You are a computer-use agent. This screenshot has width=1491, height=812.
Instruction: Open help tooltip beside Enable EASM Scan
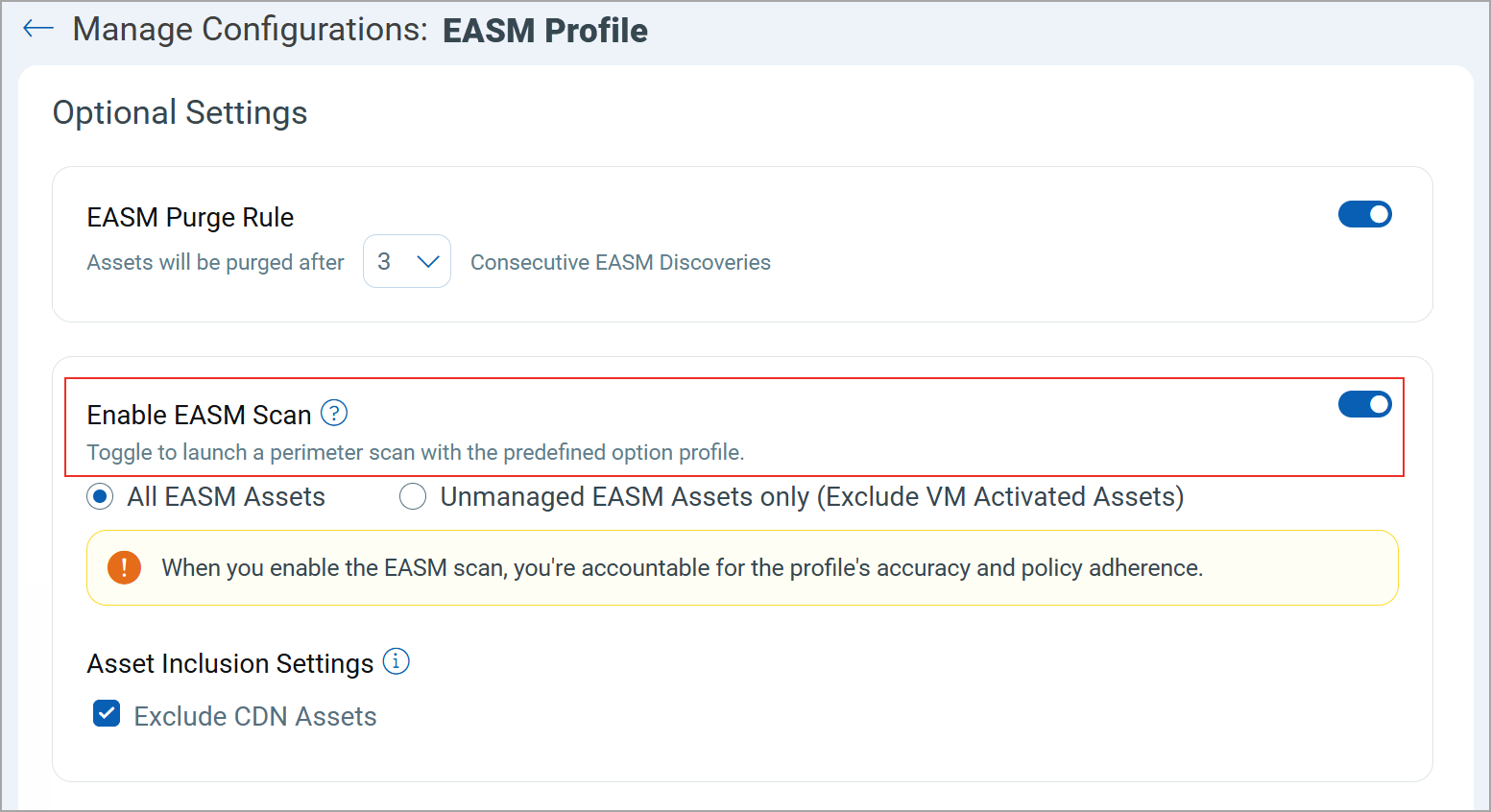[x=334, y=413]
